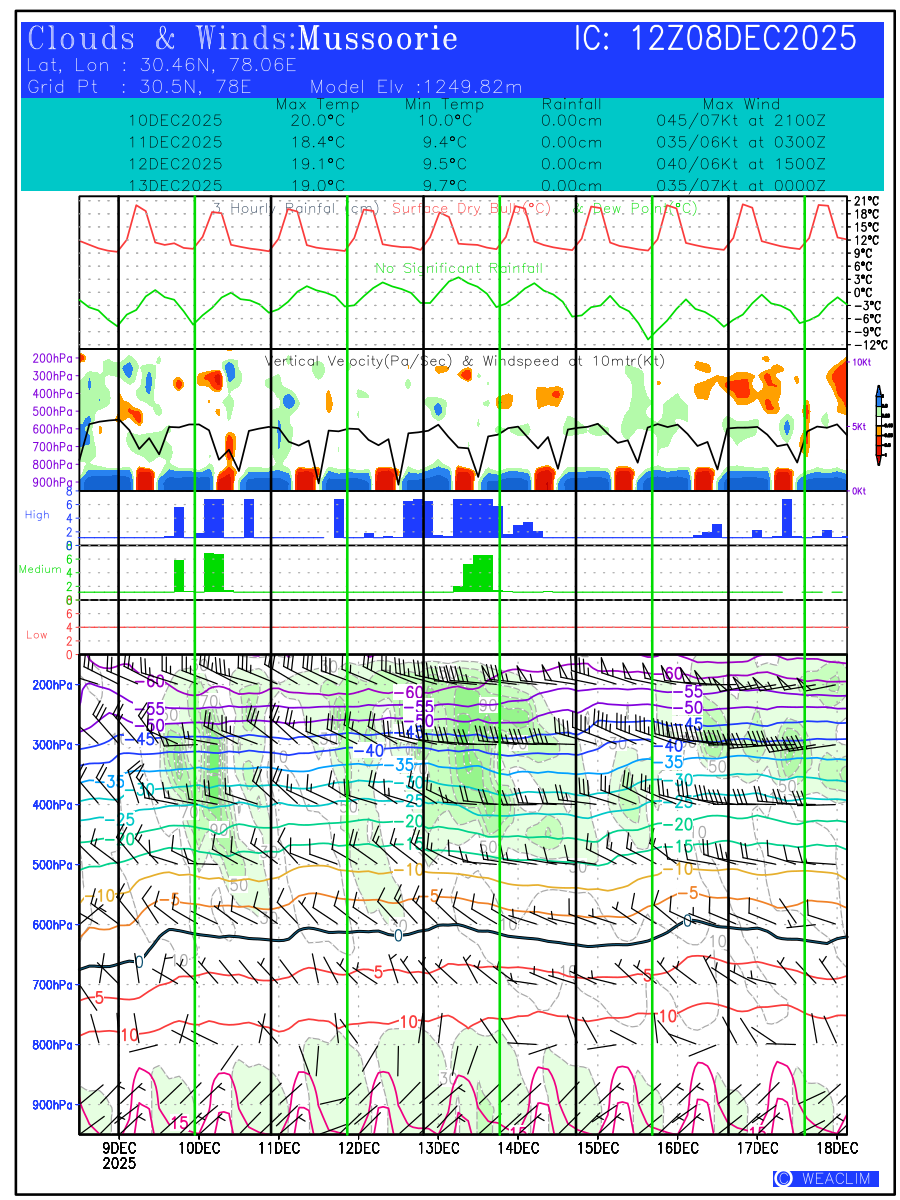The height and width of the screenshot is (1200, 900).
Task: Click the WEACLIM logo in the bottom corner
Action: click(826, 1178)
